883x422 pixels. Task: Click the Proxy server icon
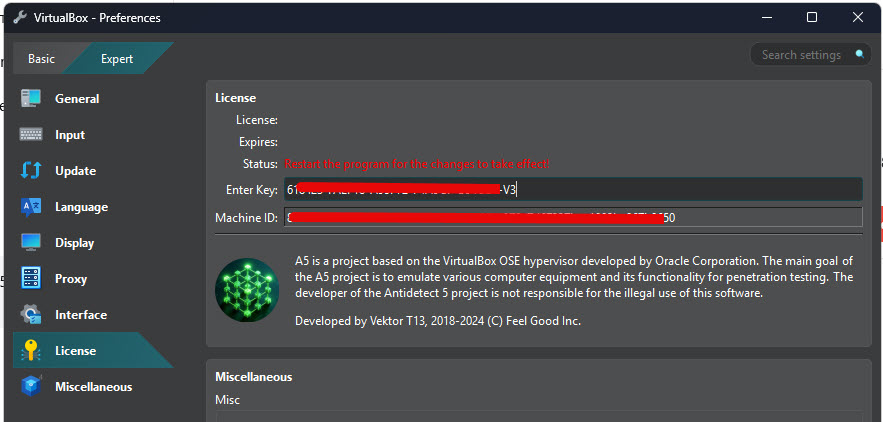[x=30, y=279]
